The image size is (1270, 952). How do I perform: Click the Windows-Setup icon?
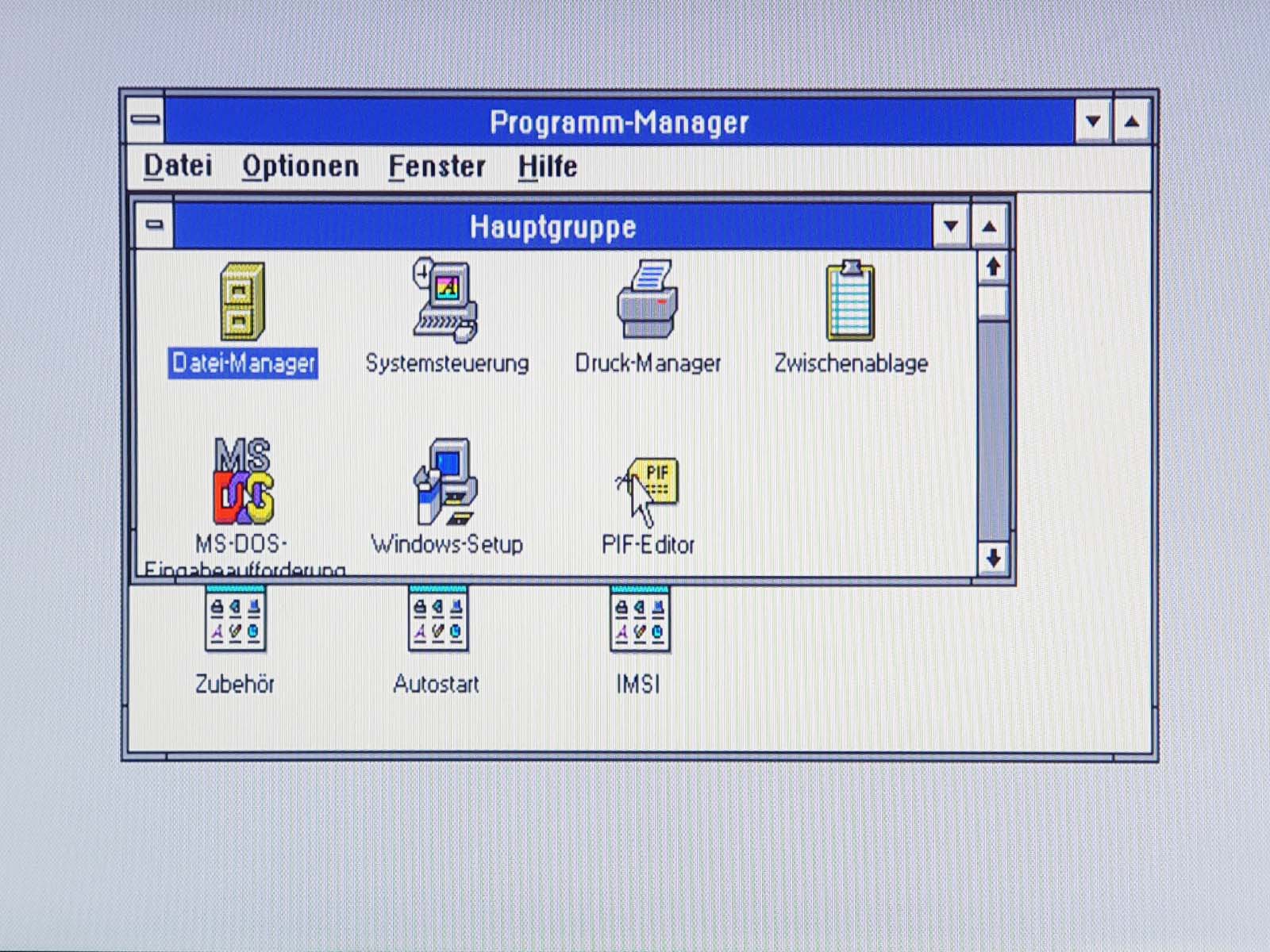tap(445, 482)
